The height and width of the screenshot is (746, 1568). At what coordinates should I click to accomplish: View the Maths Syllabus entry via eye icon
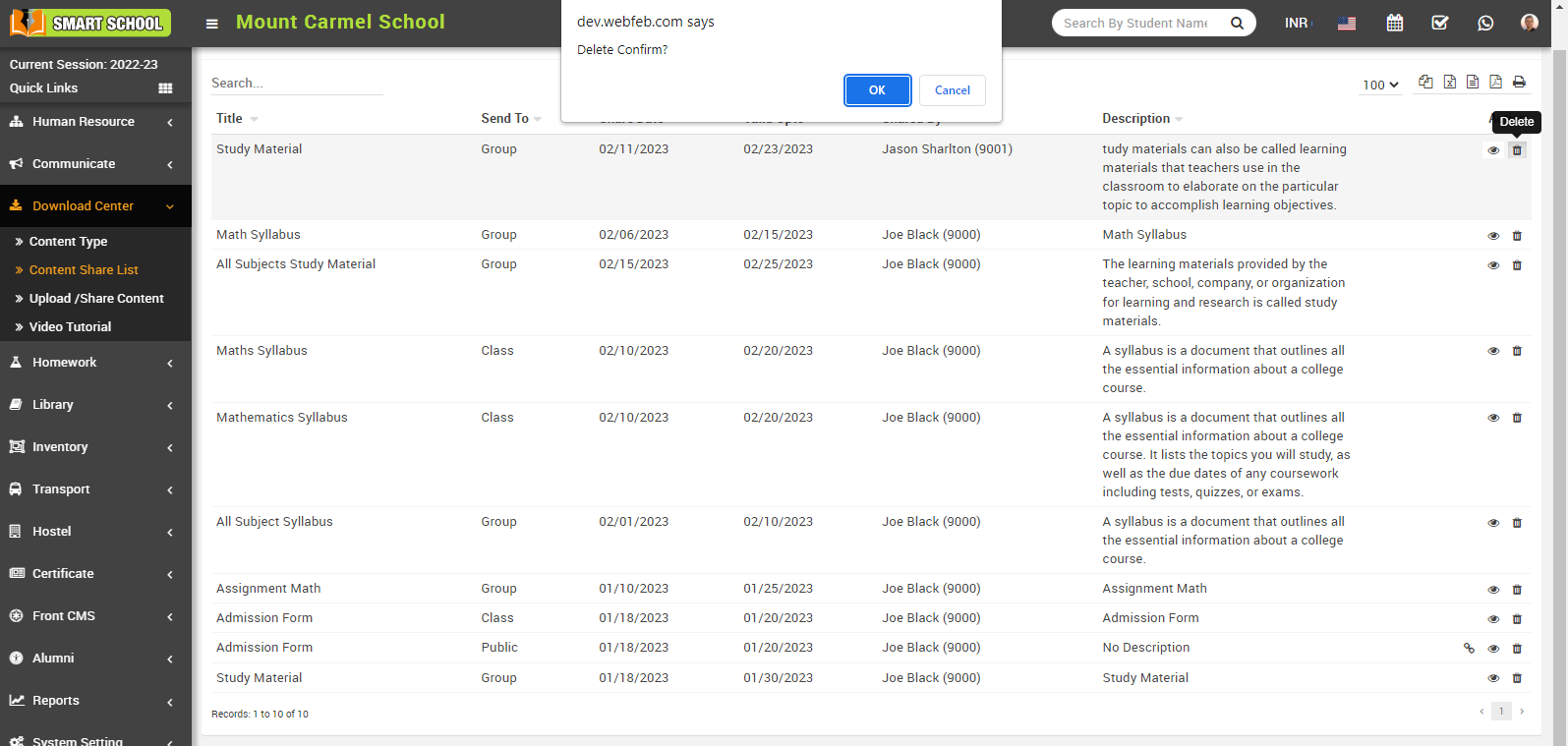[1493, 352]
